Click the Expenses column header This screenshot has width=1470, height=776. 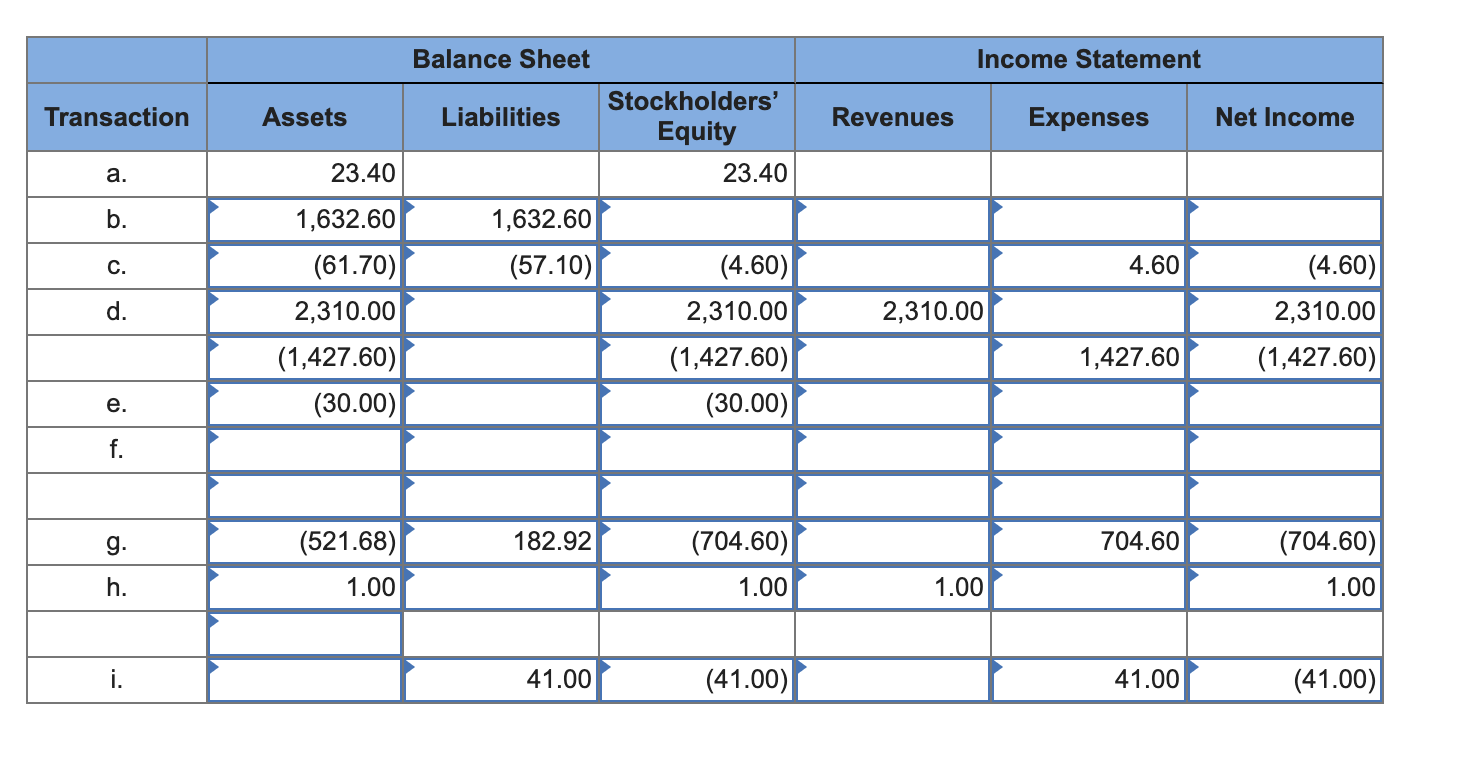tap(1088, 117)
